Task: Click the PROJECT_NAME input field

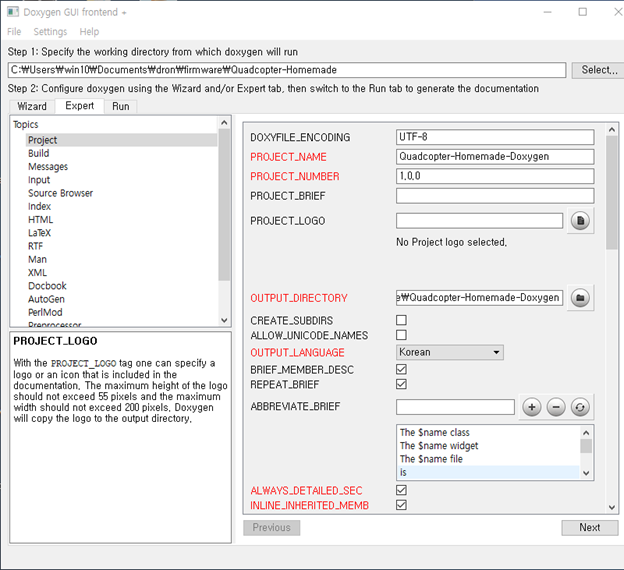Action: (495, 156)
